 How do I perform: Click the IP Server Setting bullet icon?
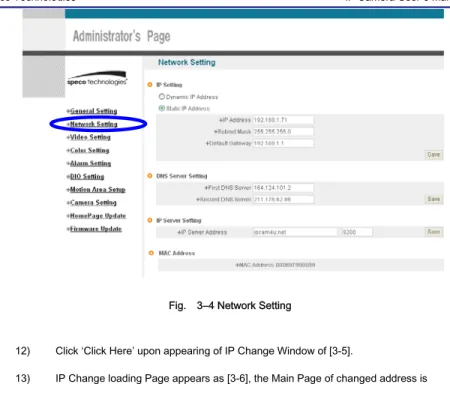(150, 220)
